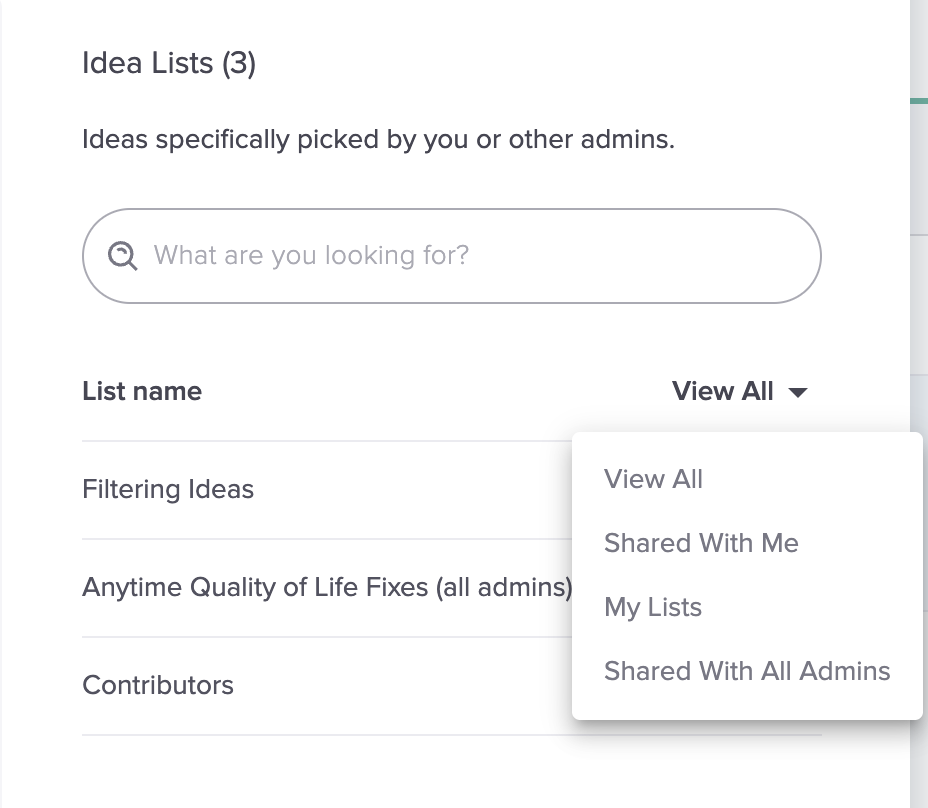
Task: Open the Filtering Ideas list
Action: pyautogui.click(x=168, y=490)
